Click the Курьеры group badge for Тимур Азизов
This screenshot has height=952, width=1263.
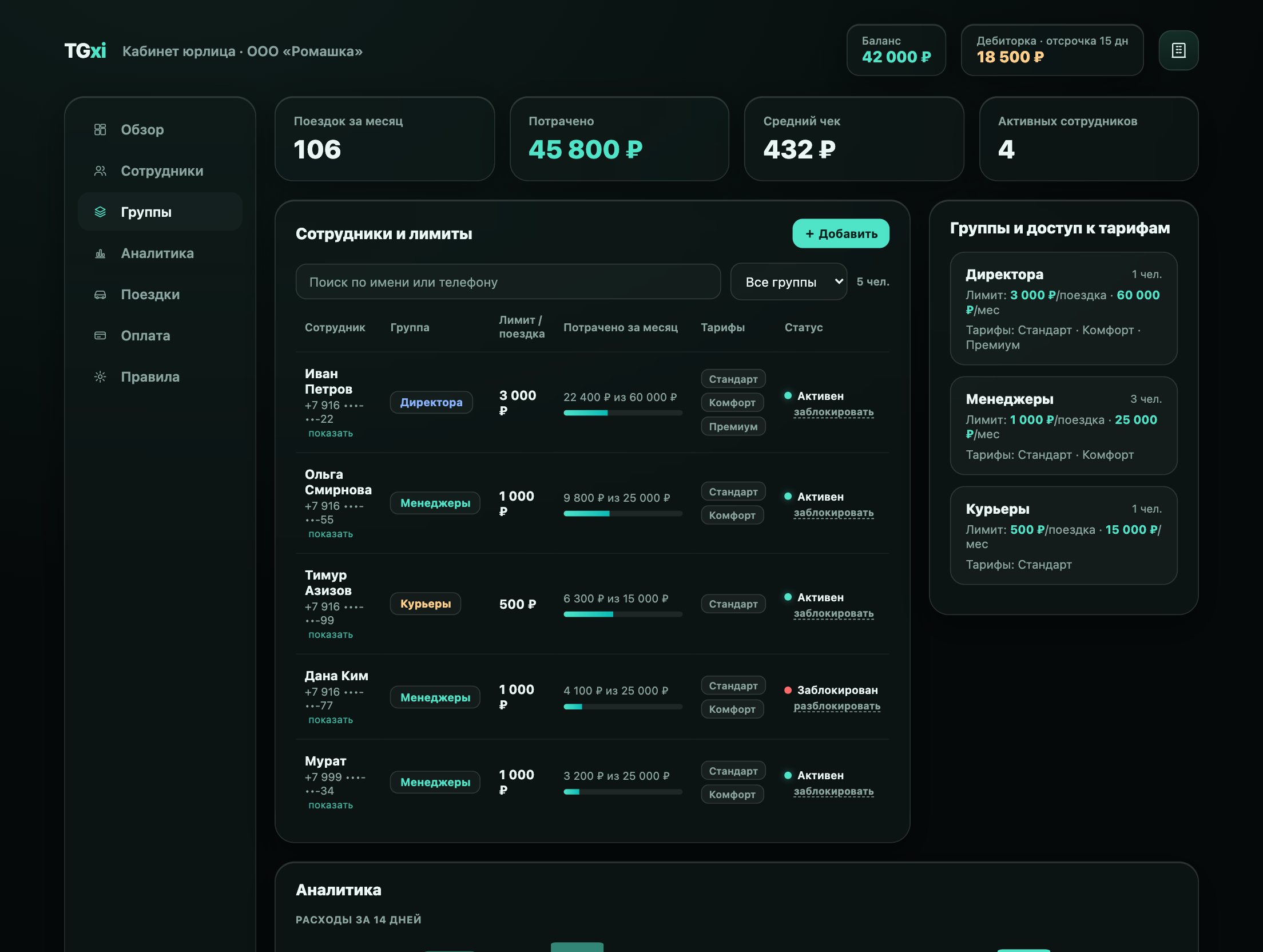point(426,604)
